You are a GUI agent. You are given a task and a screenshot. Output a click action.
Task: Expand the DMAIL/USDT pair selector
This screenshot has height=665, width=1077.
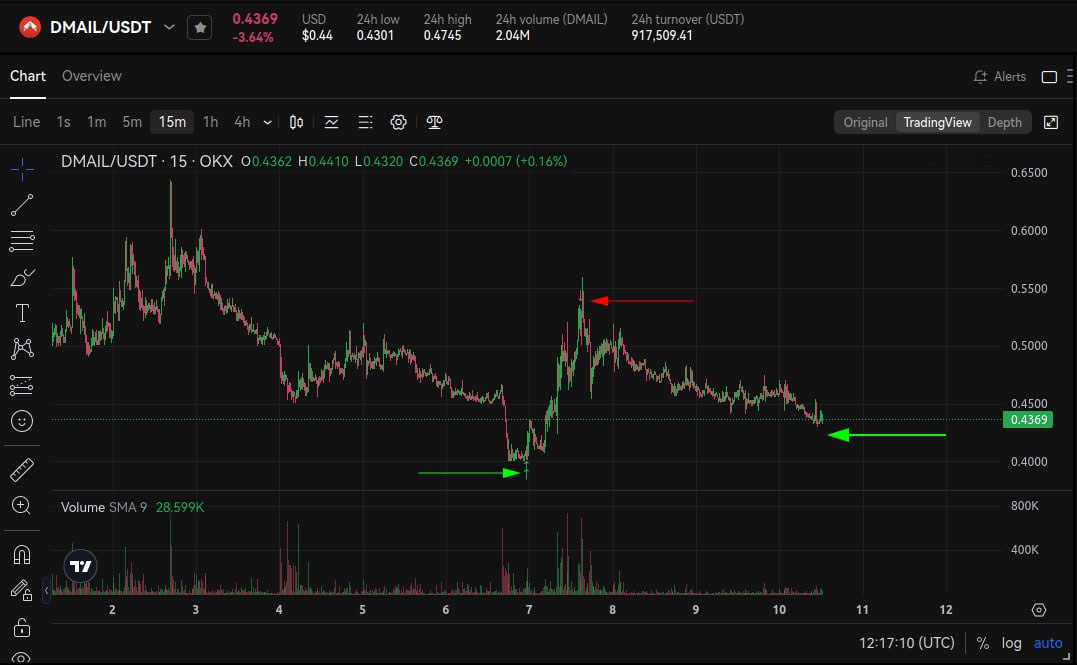click(x=169, y=27)
